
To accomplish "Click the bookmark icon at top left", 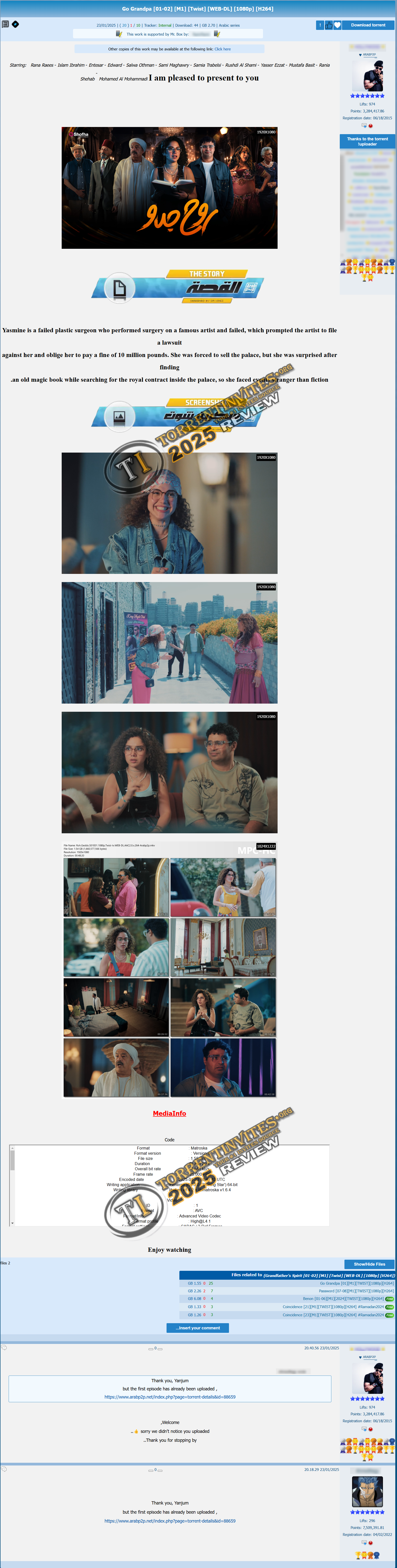I will click(x=5, y=24).
